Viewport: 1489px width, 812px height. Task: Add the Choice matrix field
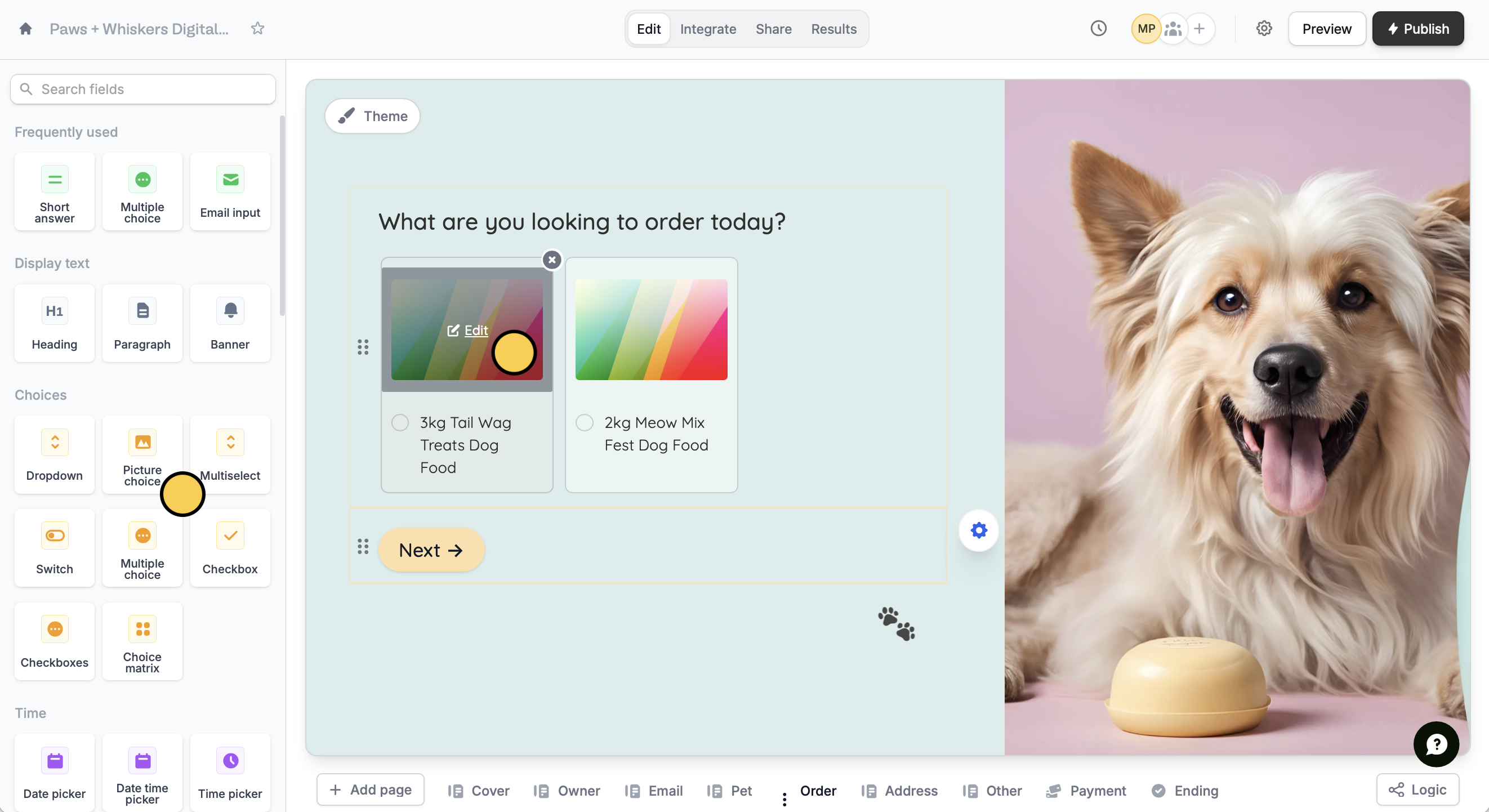[x=142, y=641]
